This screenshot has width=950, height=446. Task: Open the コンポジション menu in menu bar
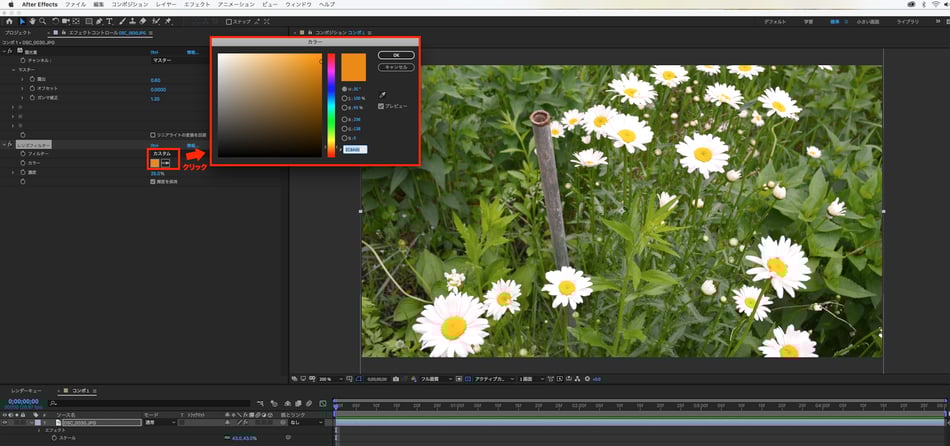(129, 5)
